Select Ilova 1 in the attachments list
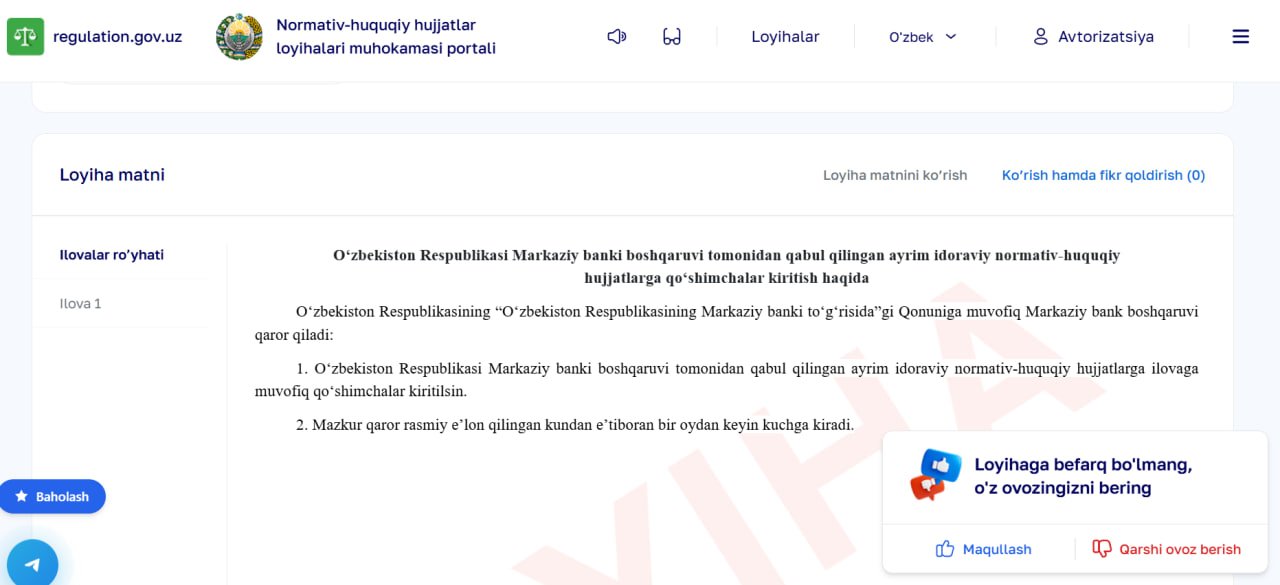Viewport: 1280px width, 585px height. click(81, 303)
